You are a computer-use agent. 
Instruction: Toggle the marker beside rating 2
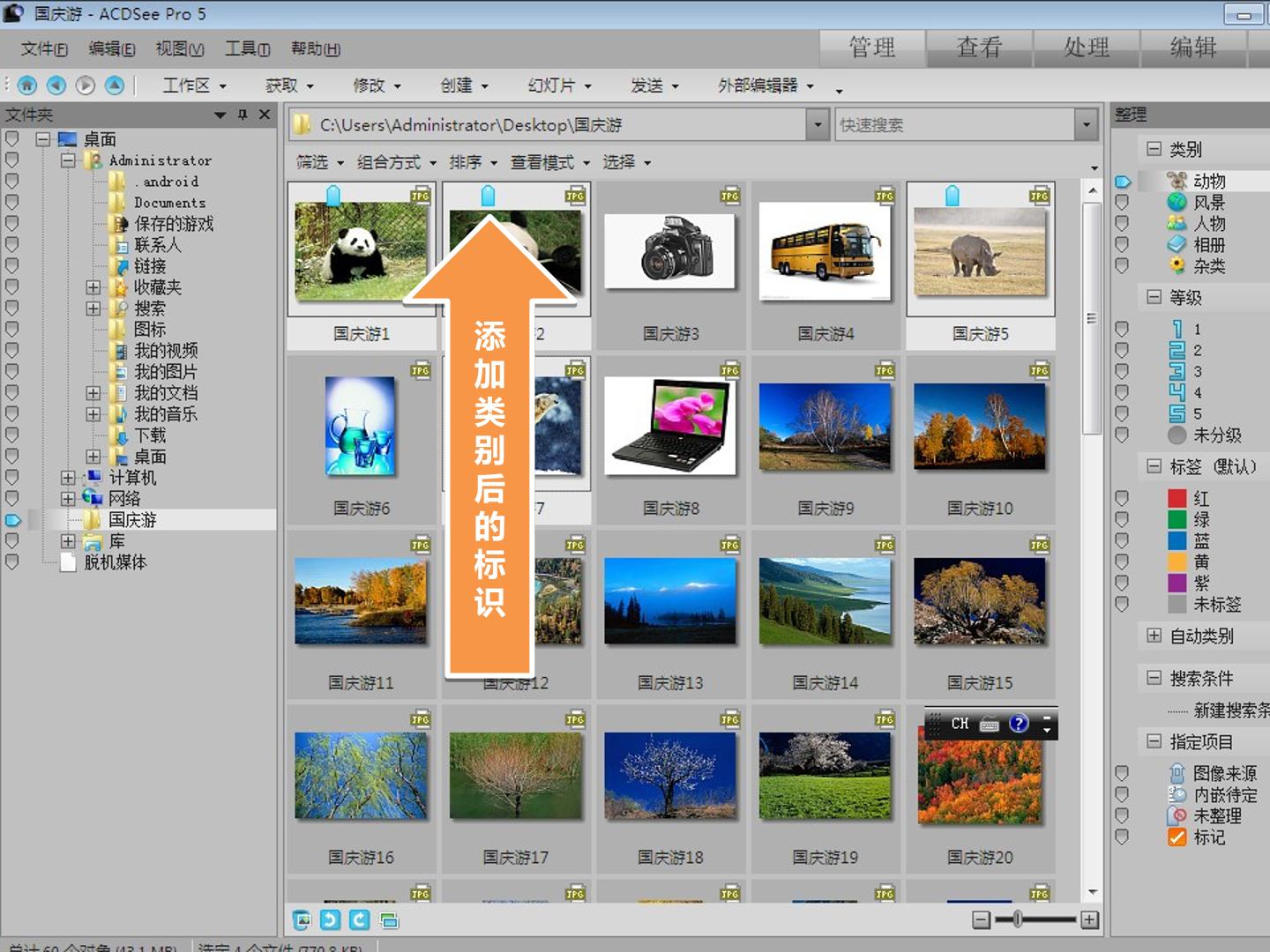click(x=1122, y=350)
